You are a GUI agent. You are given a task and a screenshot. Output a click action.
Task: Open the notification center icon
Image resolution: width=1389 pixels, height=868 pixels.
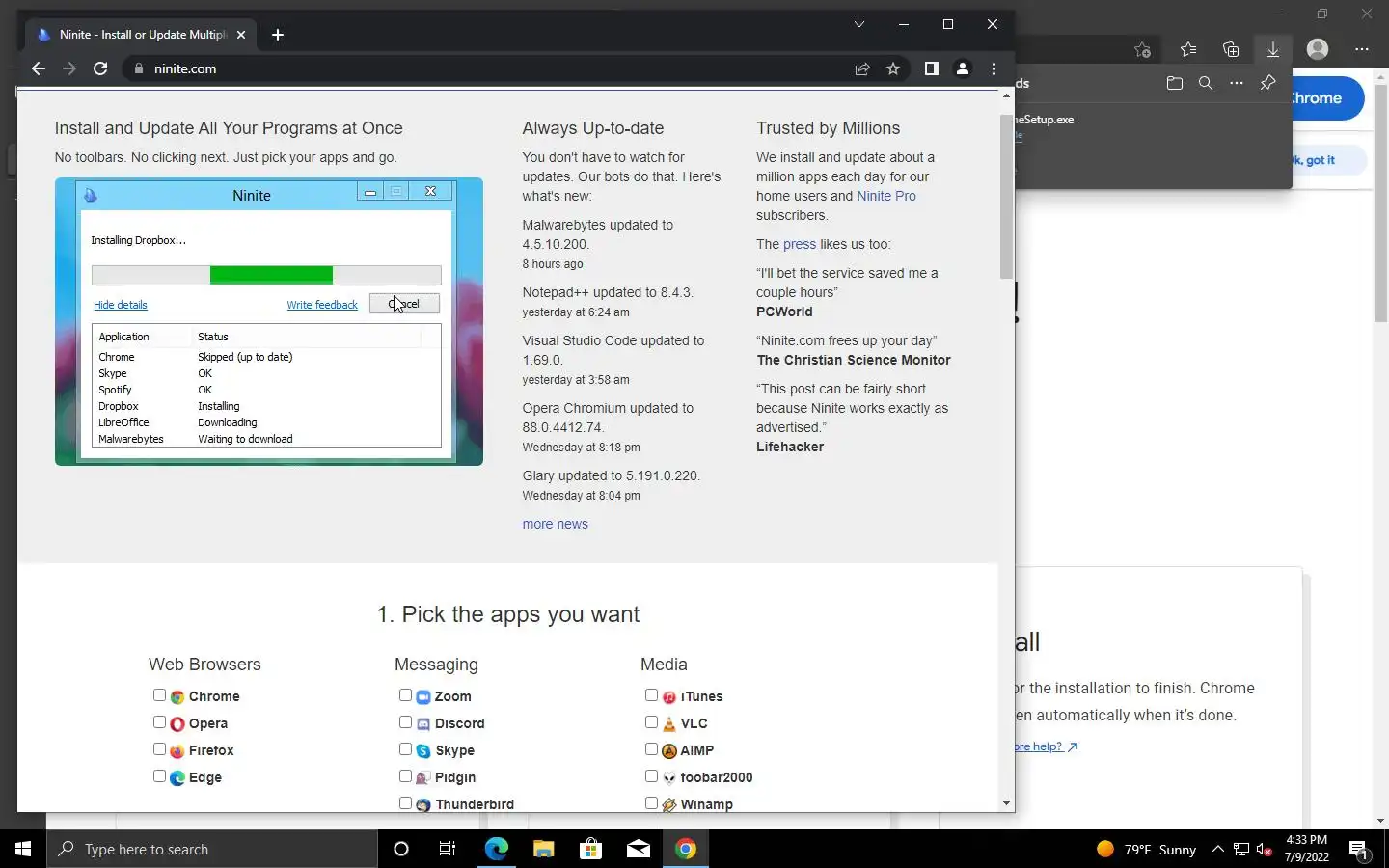point(1359,850)
